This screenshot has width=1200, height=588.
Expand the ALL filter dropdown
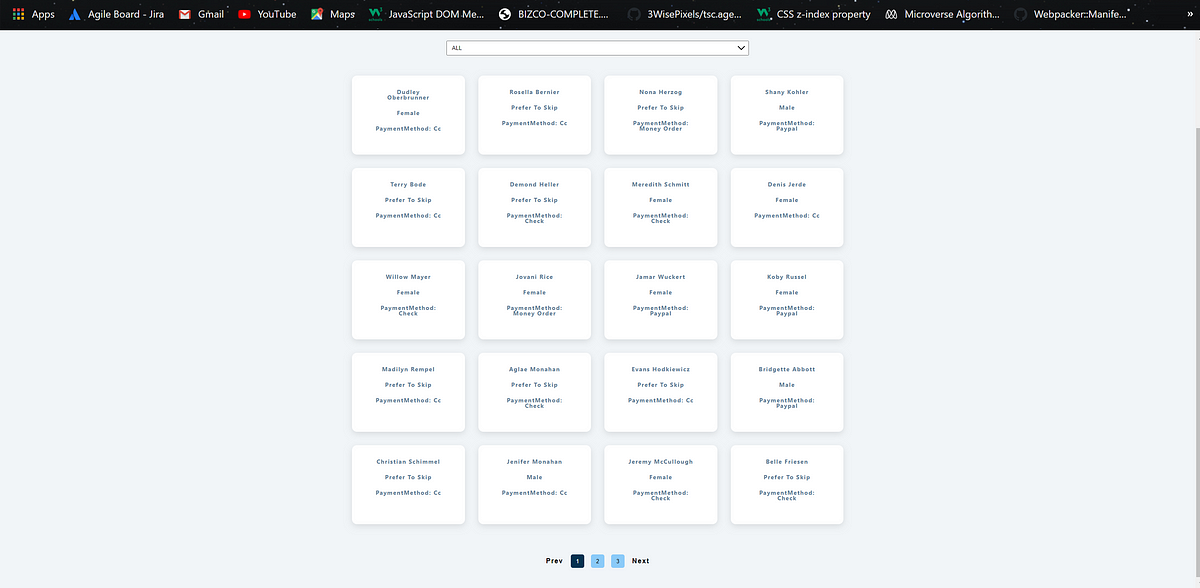(597, 48)
